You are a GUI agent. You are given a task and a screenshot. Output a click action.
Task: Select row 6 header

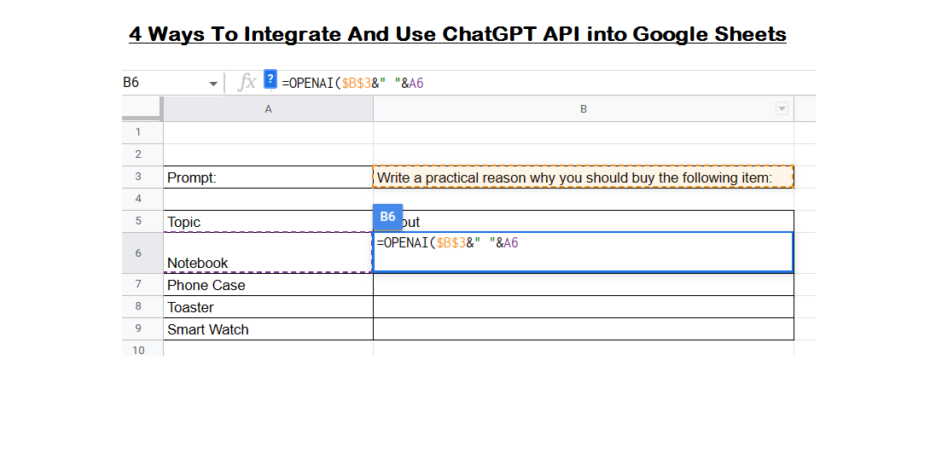[142, 253]
